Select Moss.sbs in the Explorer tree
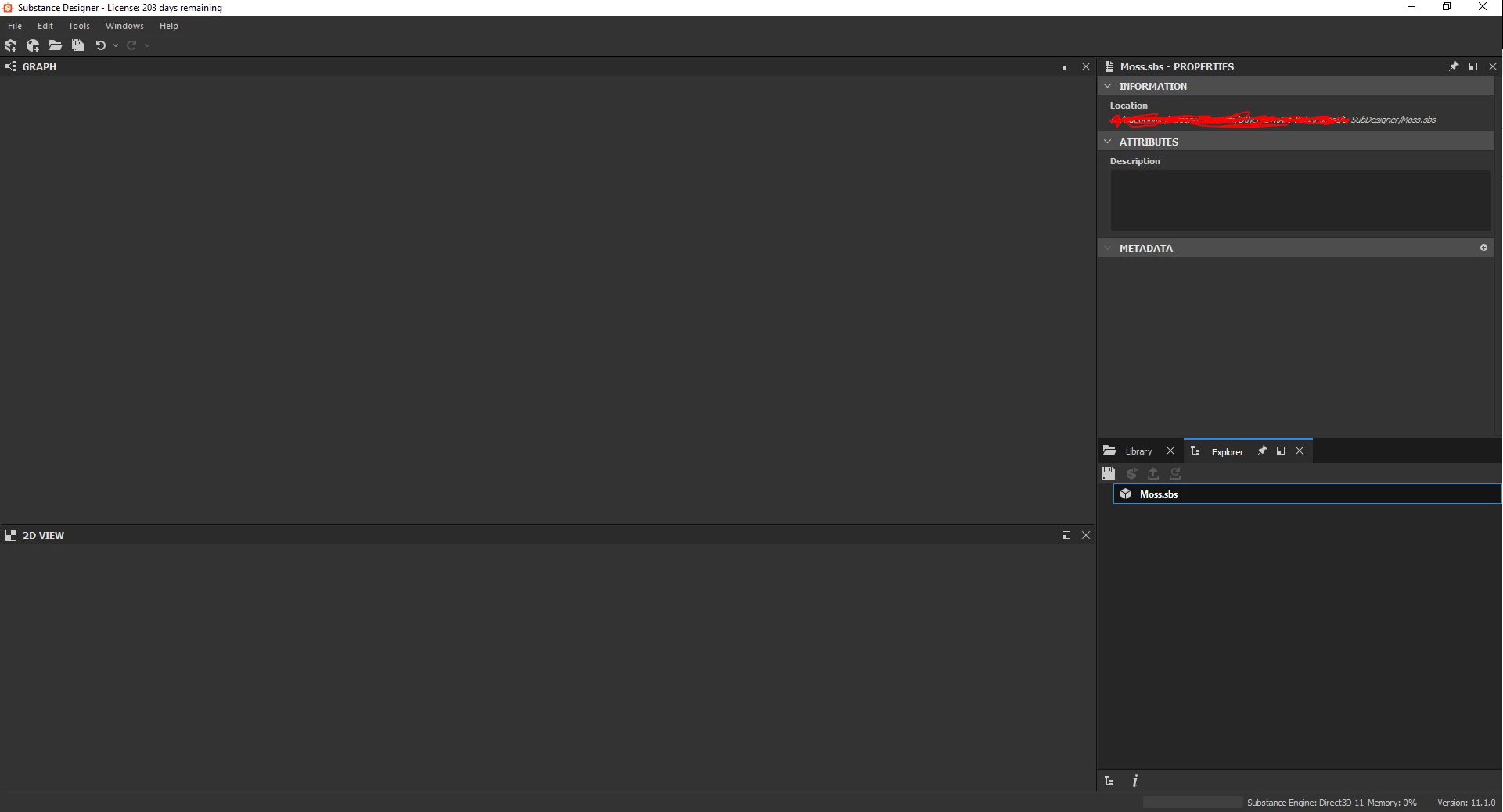1503x812 pixels. (1307, 494)
